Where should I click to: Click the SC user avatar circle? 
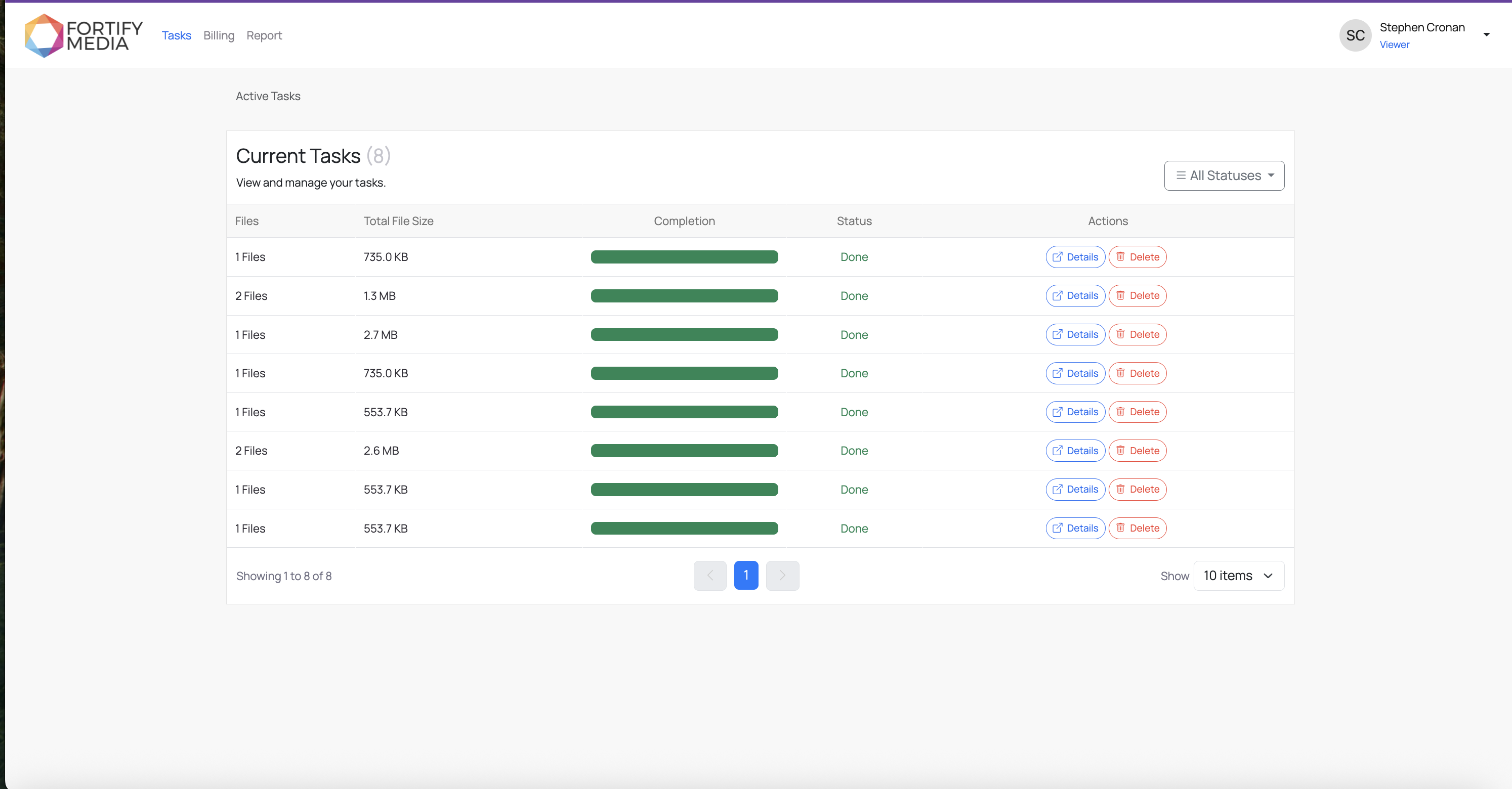pyautogui.click(x=1355, y=36)
